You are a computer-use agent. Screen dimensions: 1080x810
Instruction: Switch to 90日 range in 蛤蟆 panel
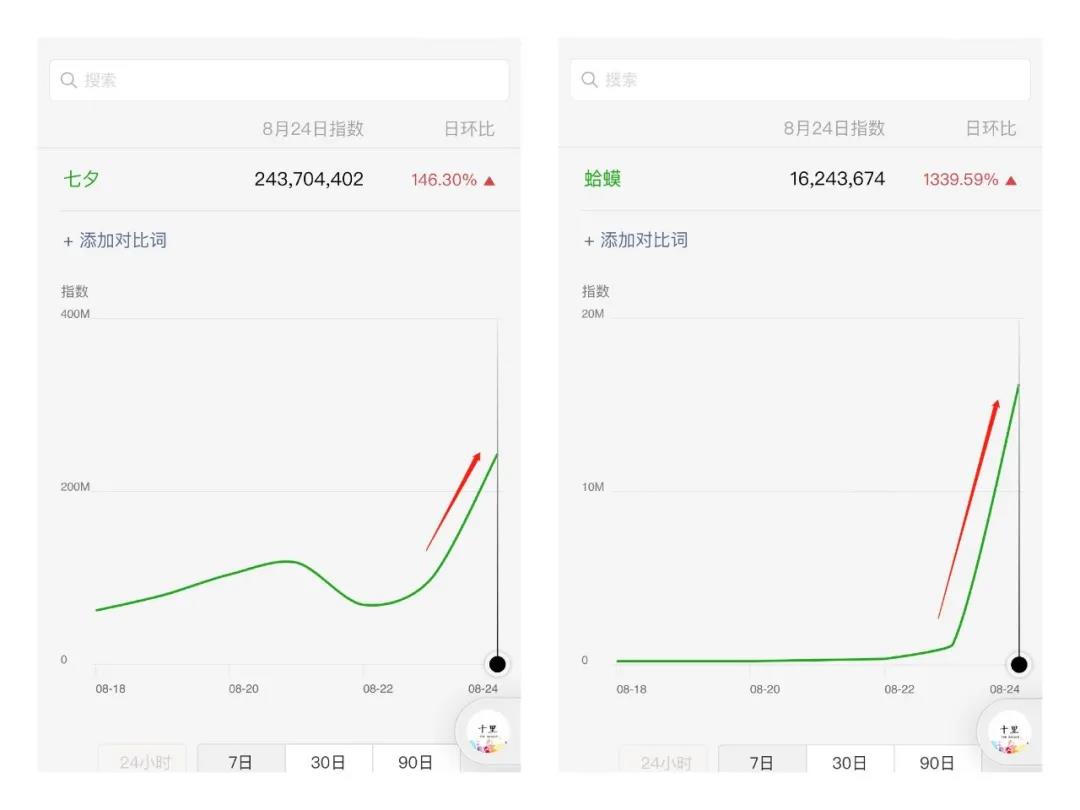pos(937,762)
